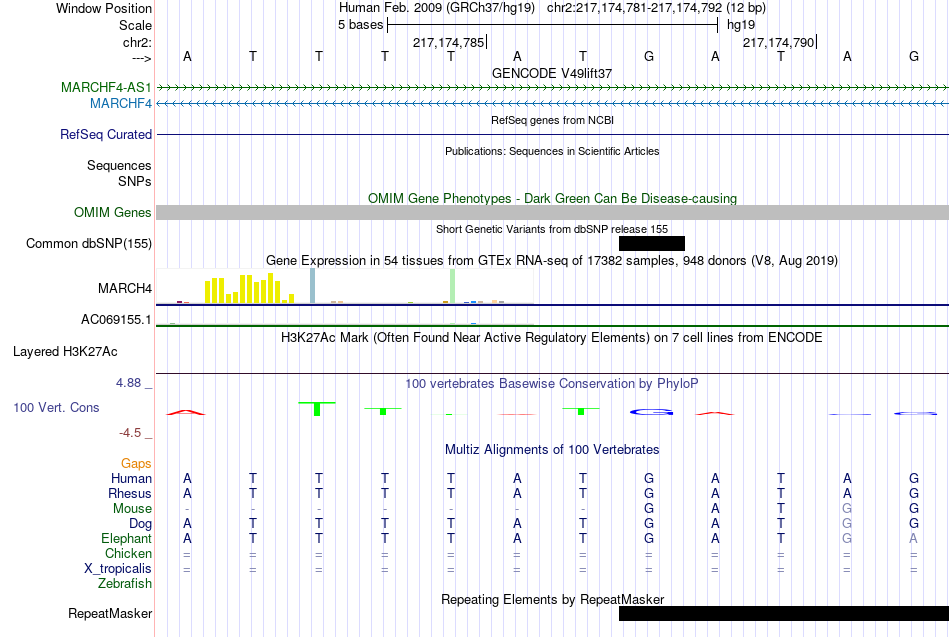
Task: Click the '--->' strand direction label
Action: tap(141, 58)
